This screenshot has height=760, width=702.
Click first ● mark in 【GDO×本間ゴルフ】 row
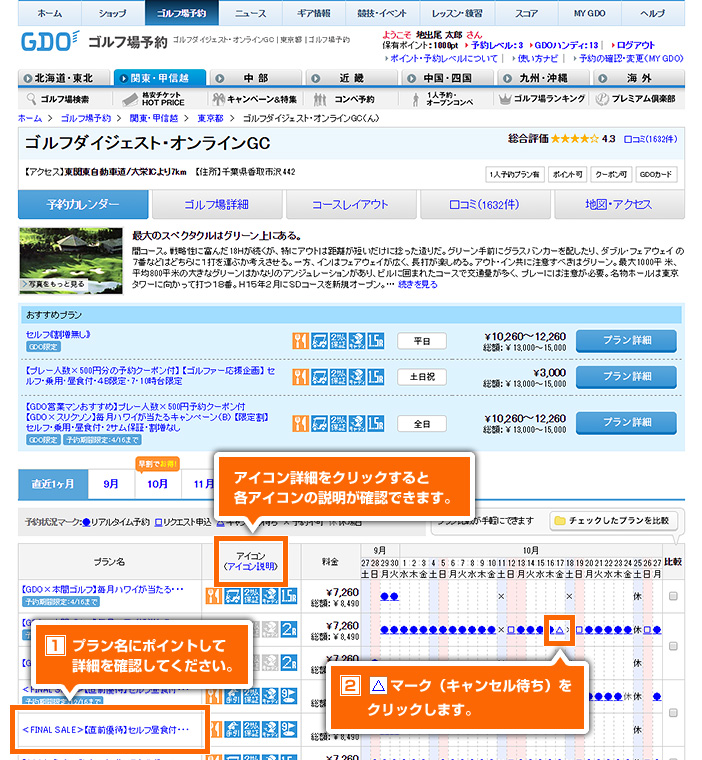(x=384, y=597)
